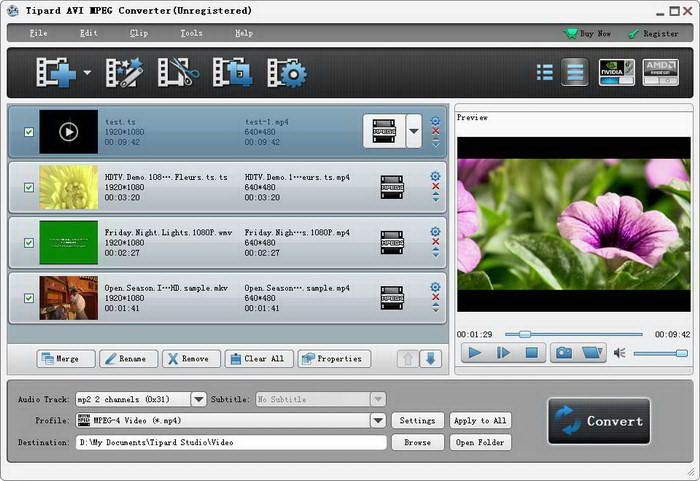Click the Stop playback button in preview
The width and height of the screenshot is (700, 481).
click(532, 352)
